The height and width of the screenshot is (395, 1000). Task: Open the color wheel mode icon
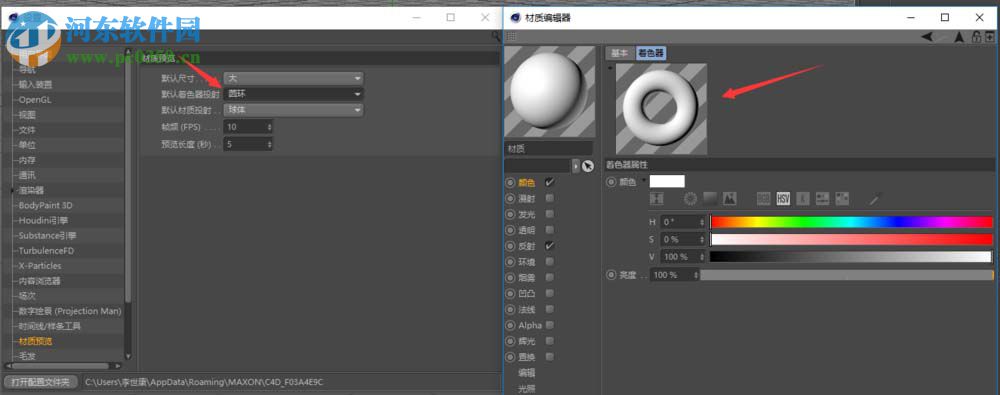click(x=690, y=198)
